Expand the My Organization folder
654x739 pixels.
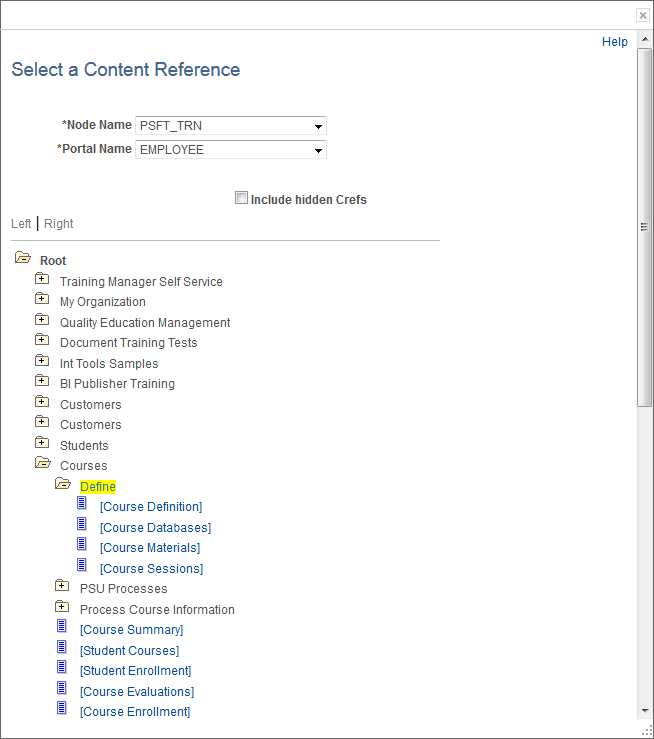(42, 299)
